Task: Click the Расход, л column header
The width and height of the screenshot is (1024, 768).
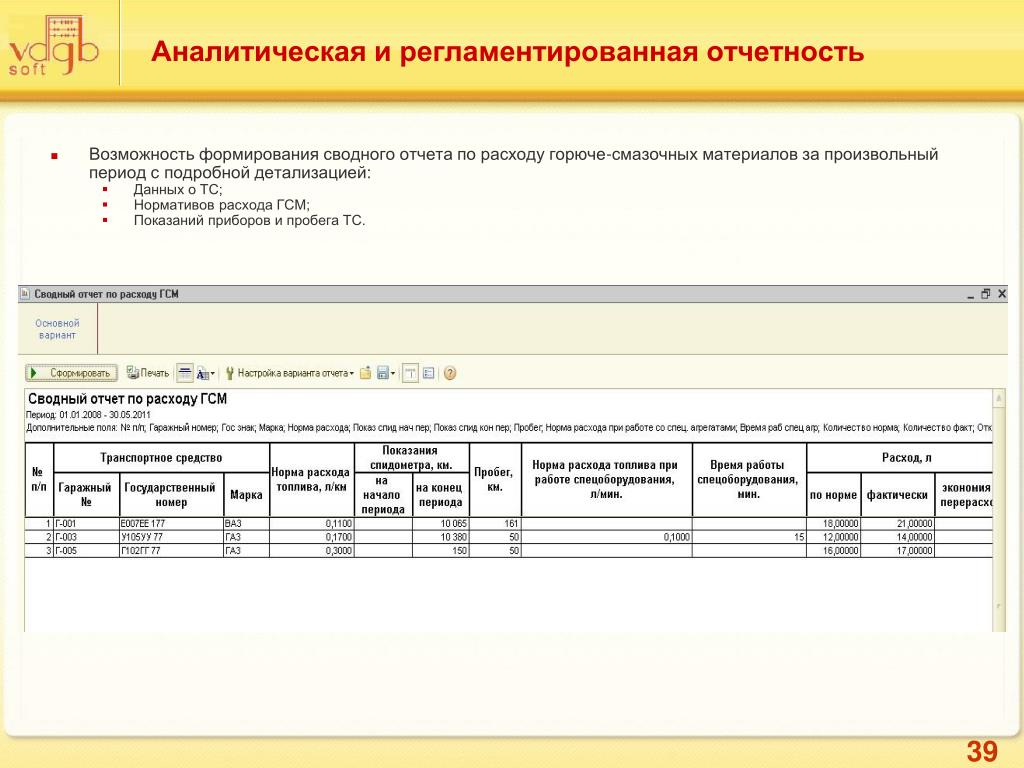Action: [x=900, y=458]
